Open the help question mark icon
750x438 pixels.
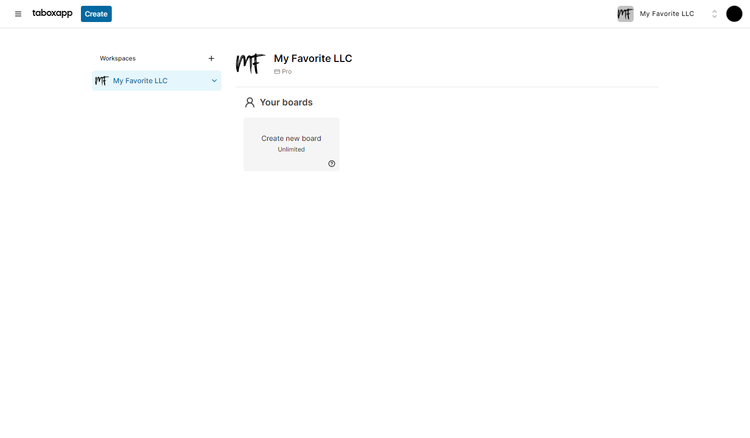(332, 164)
